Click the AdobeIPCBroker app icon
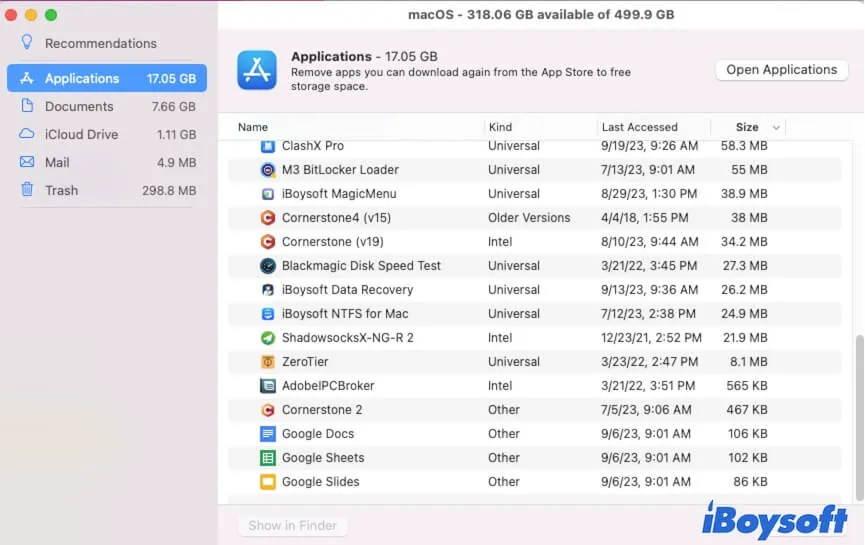Image resolution: width=865 pixels, height=545 pixels. (268, 386)
